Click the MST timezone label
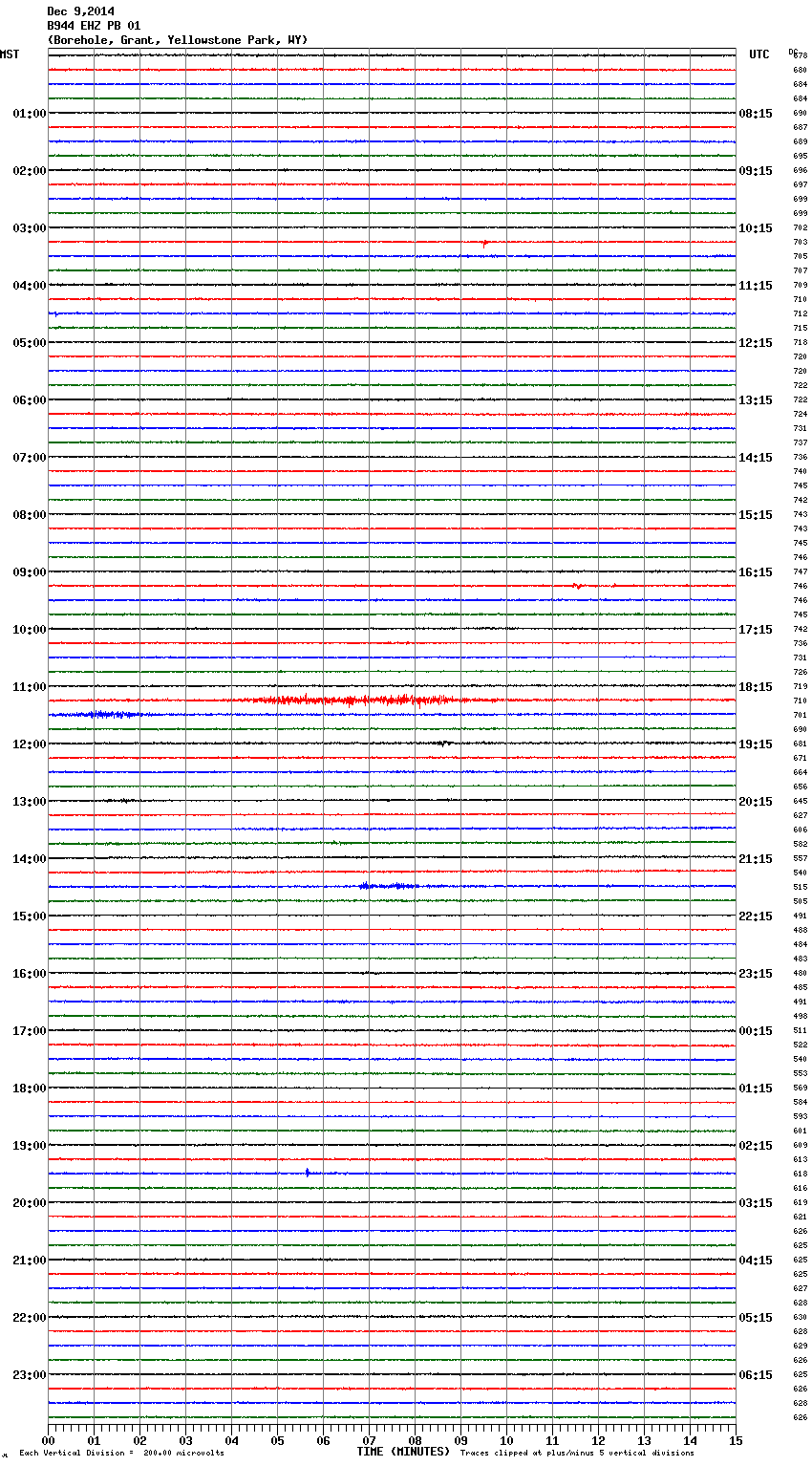 coord(10,54)
